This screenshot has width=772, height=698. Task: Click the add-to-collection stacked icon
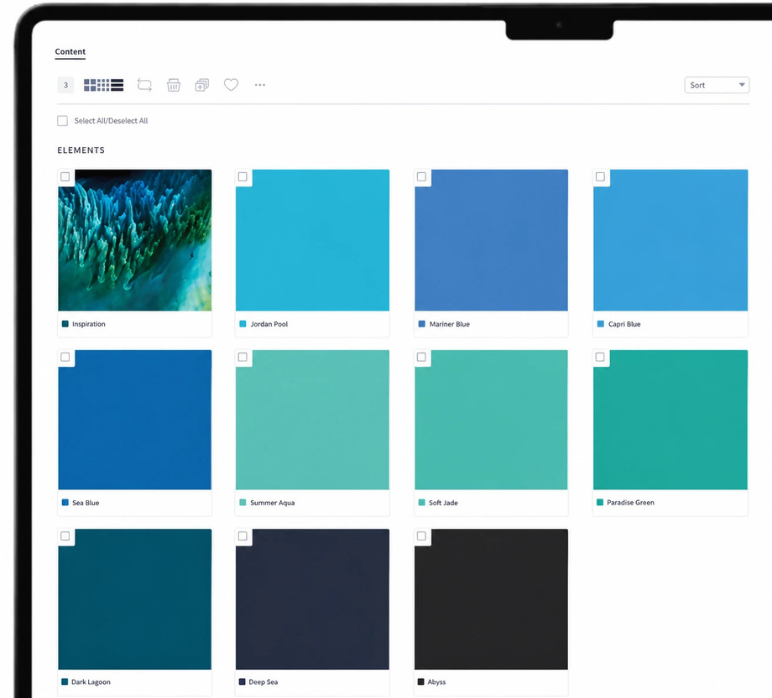point(202,85)
